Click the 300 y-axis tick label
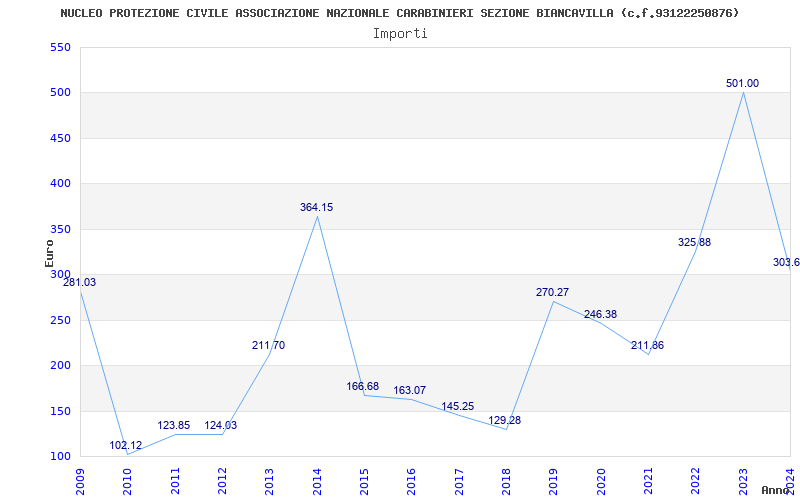Viewport: 800px width, 500px height. tap(60, 275)
